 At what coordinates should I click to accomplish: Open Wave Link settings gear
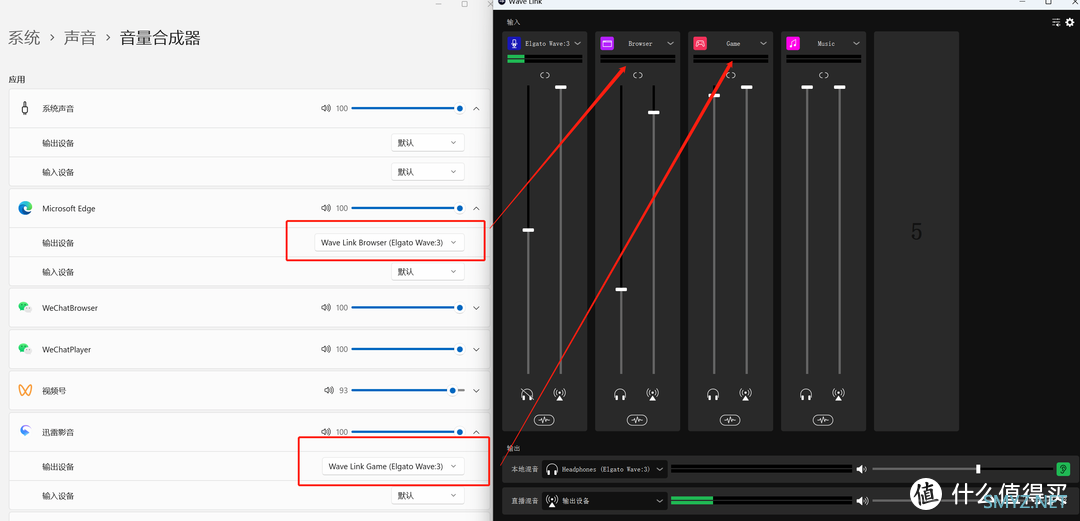point(1070,23)
